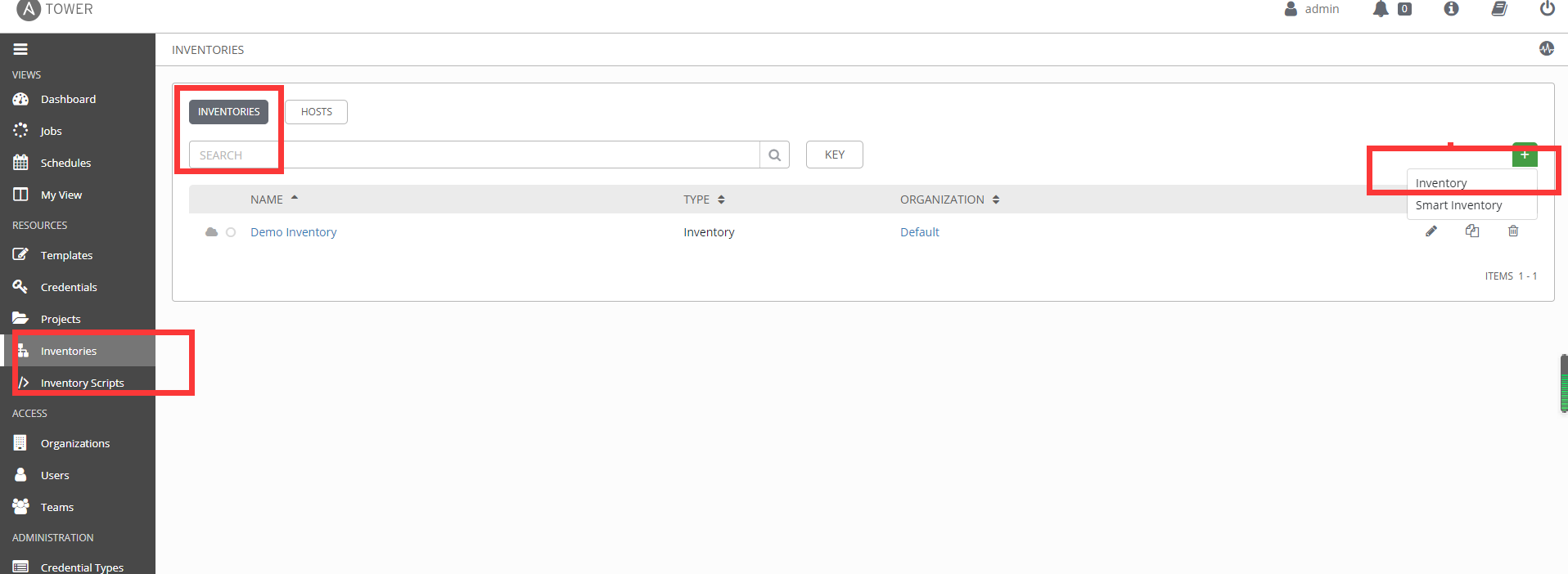Image resolution: width=1568 pixels, height=574 pixels.
Task: Delete the Demo Inventory with trash icon
Action: pos(1513,231)
